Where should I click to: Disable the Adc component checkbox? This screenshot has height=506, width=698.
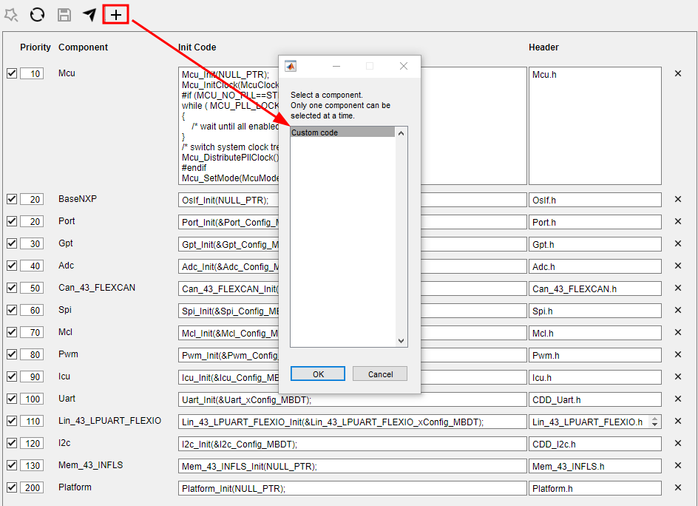[x=12, y=266]
